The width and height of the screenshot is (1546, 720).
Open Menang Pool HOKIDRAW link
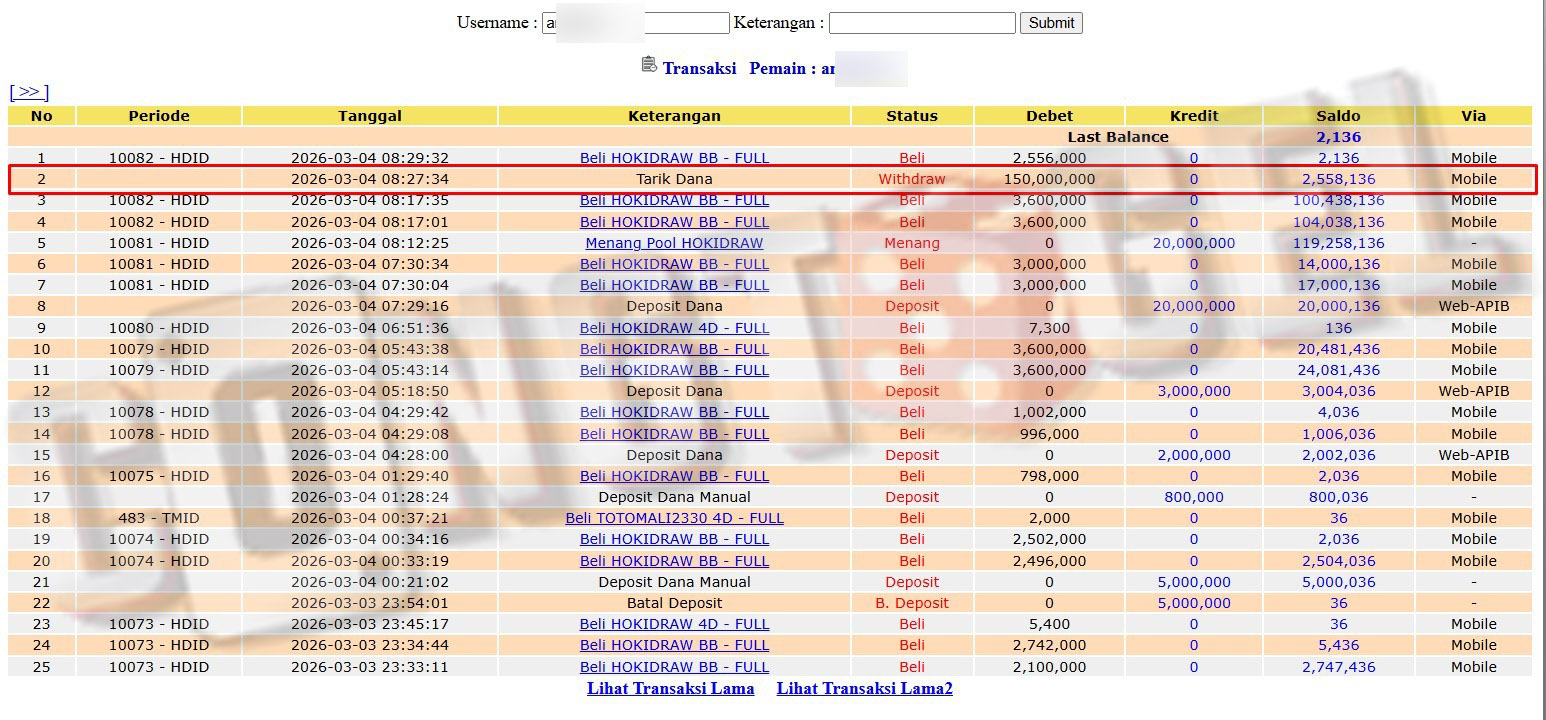coord(674,243)
